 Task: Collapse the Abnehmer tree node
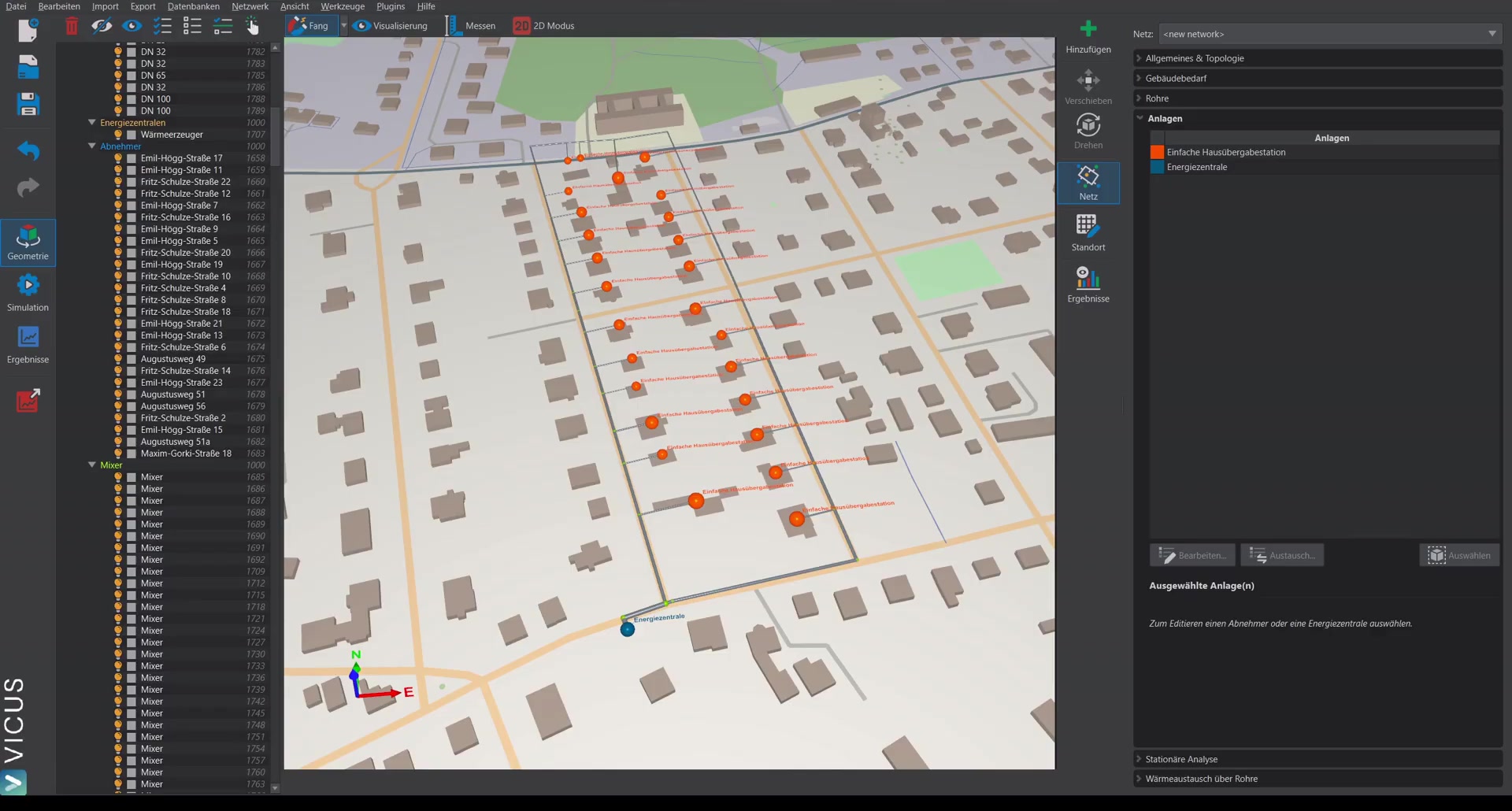[x=92, y=146]
